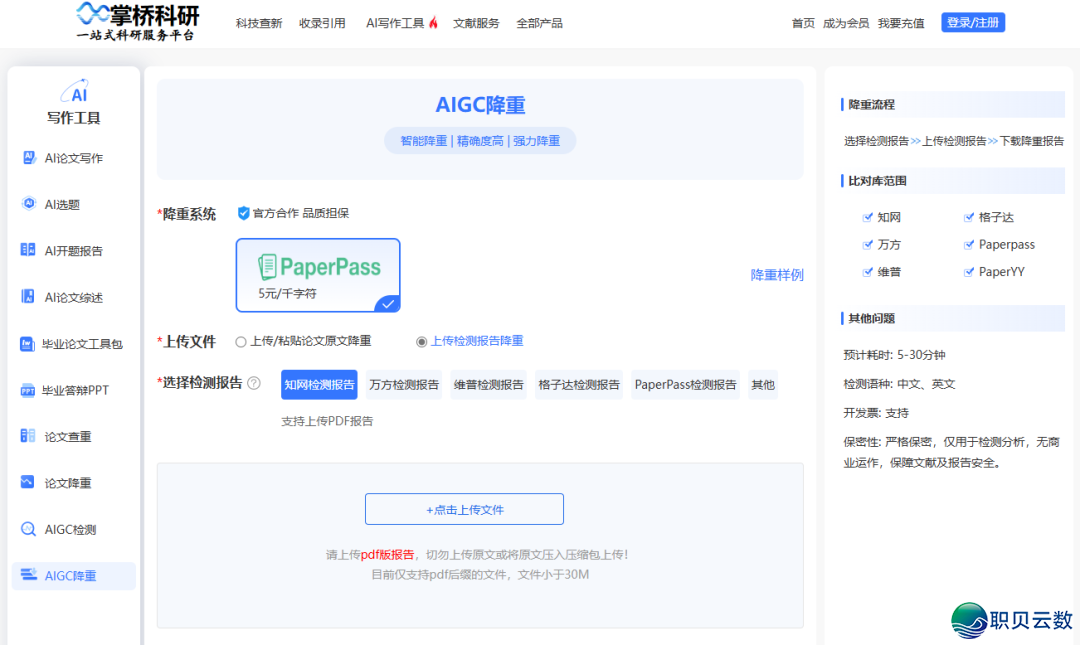Click the help question mark by 选择检测报告
1080x645 pixels.
pos(254,383)
